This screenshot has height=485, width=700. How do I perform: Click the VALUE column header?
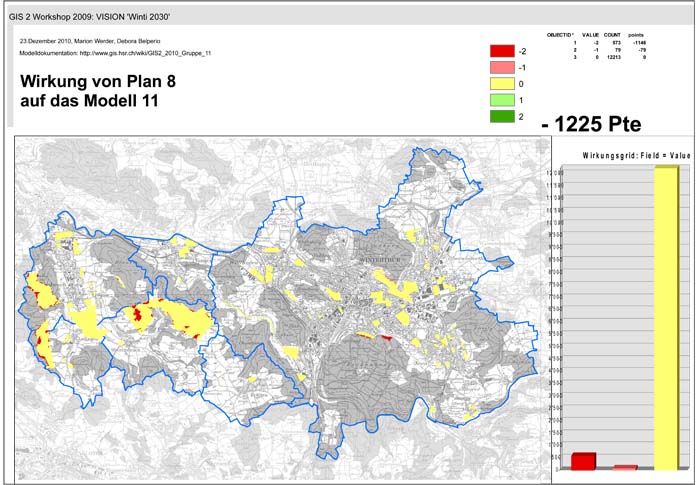(590, 35)
